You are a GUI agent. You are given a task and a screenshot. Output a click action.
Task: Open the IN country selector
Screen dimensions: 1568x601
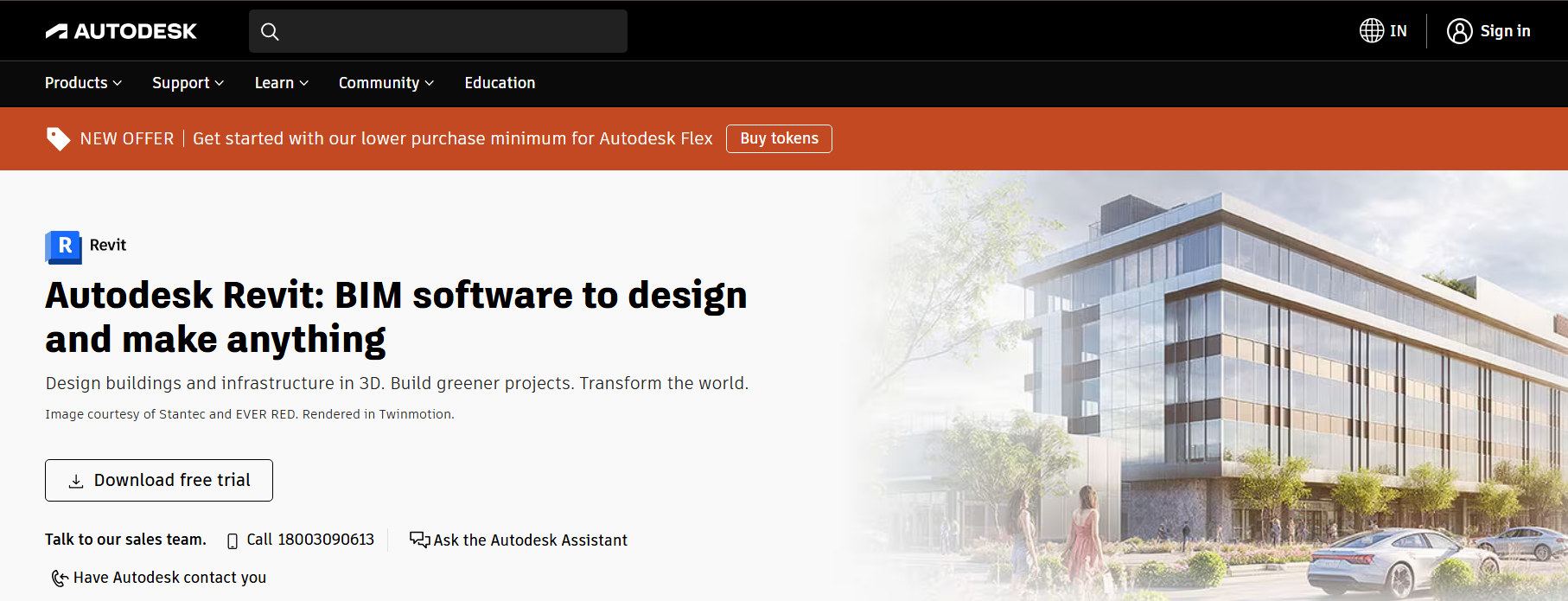click(x=1398, y=31)
